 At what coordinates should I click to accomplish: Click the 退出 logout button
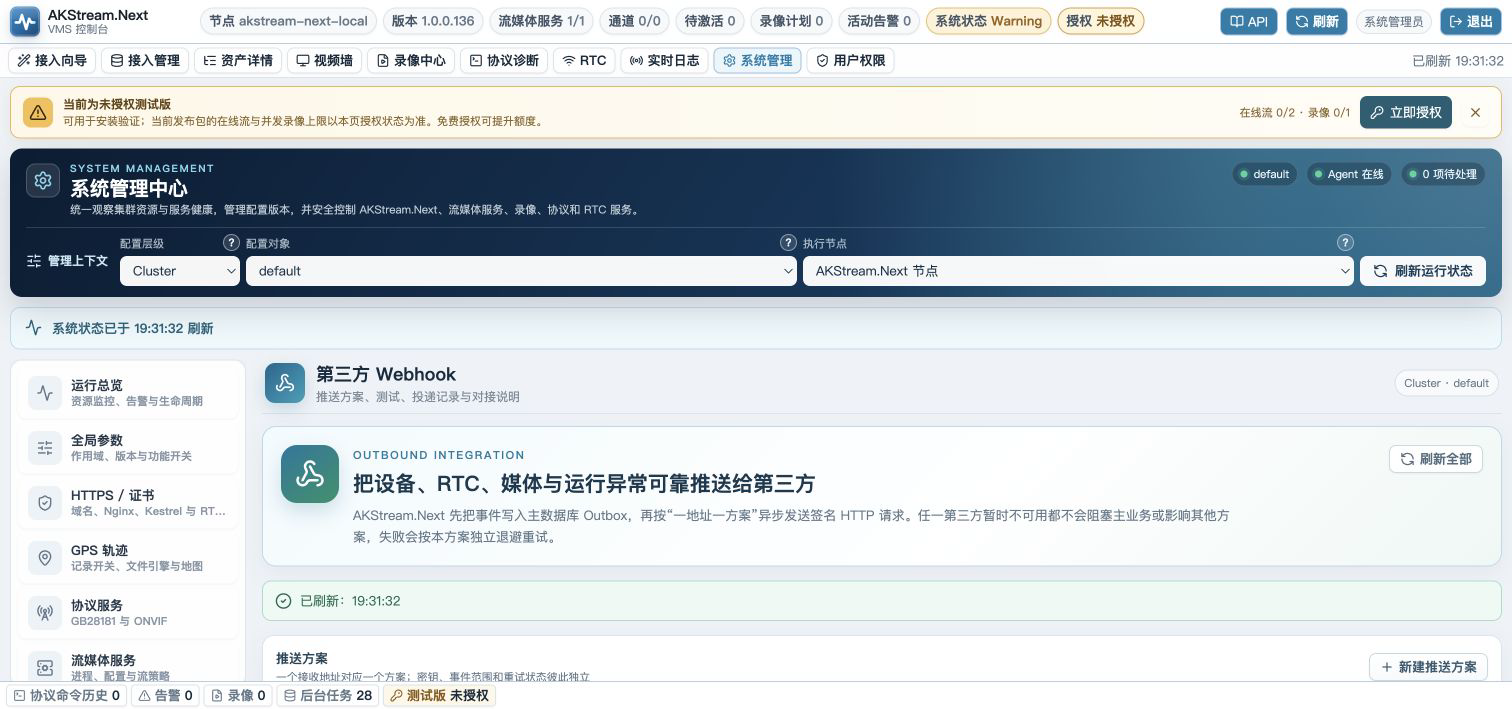click(1470, 21)
